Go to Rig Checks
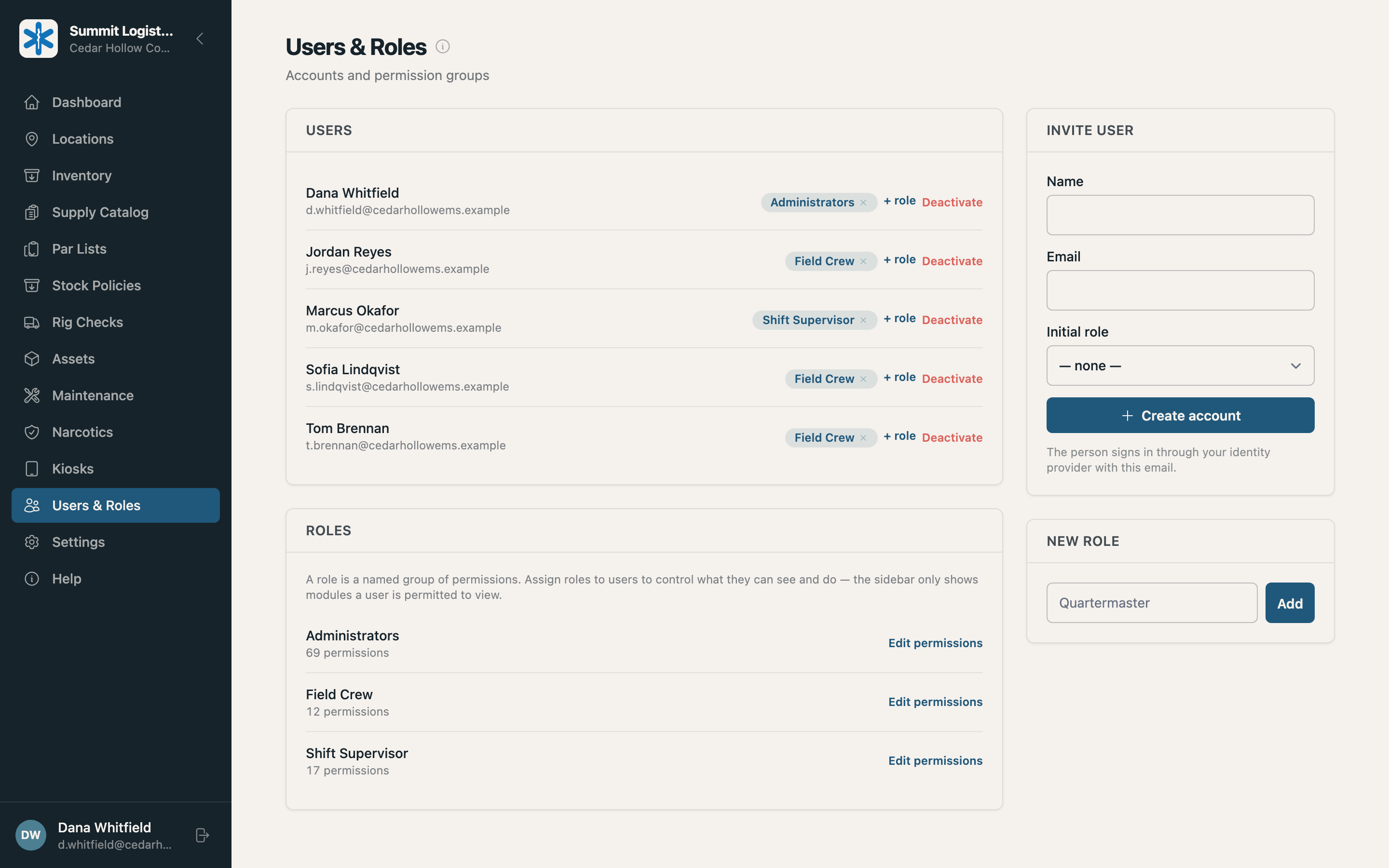1389x868 pixels. (115, 322)
